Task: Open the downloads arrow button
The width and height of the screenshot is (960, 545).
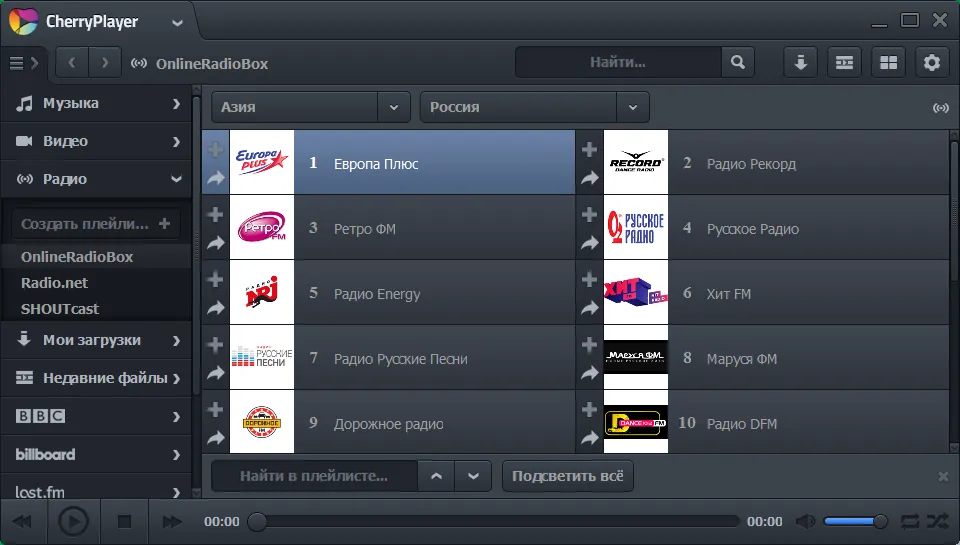Action: tap(800, 62)
